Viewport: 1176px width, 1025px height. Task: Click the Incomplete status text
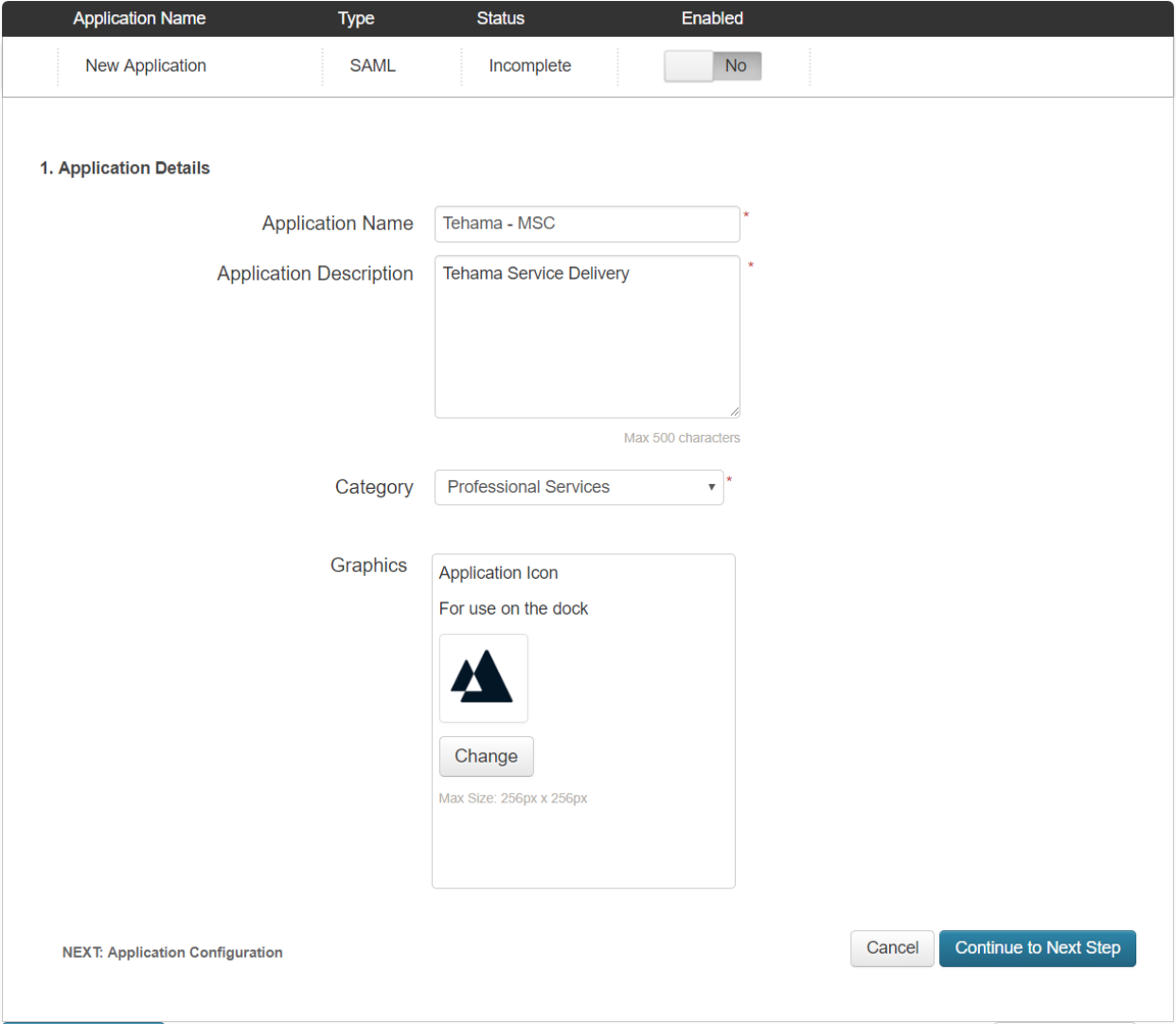click(x=529, y=65)
